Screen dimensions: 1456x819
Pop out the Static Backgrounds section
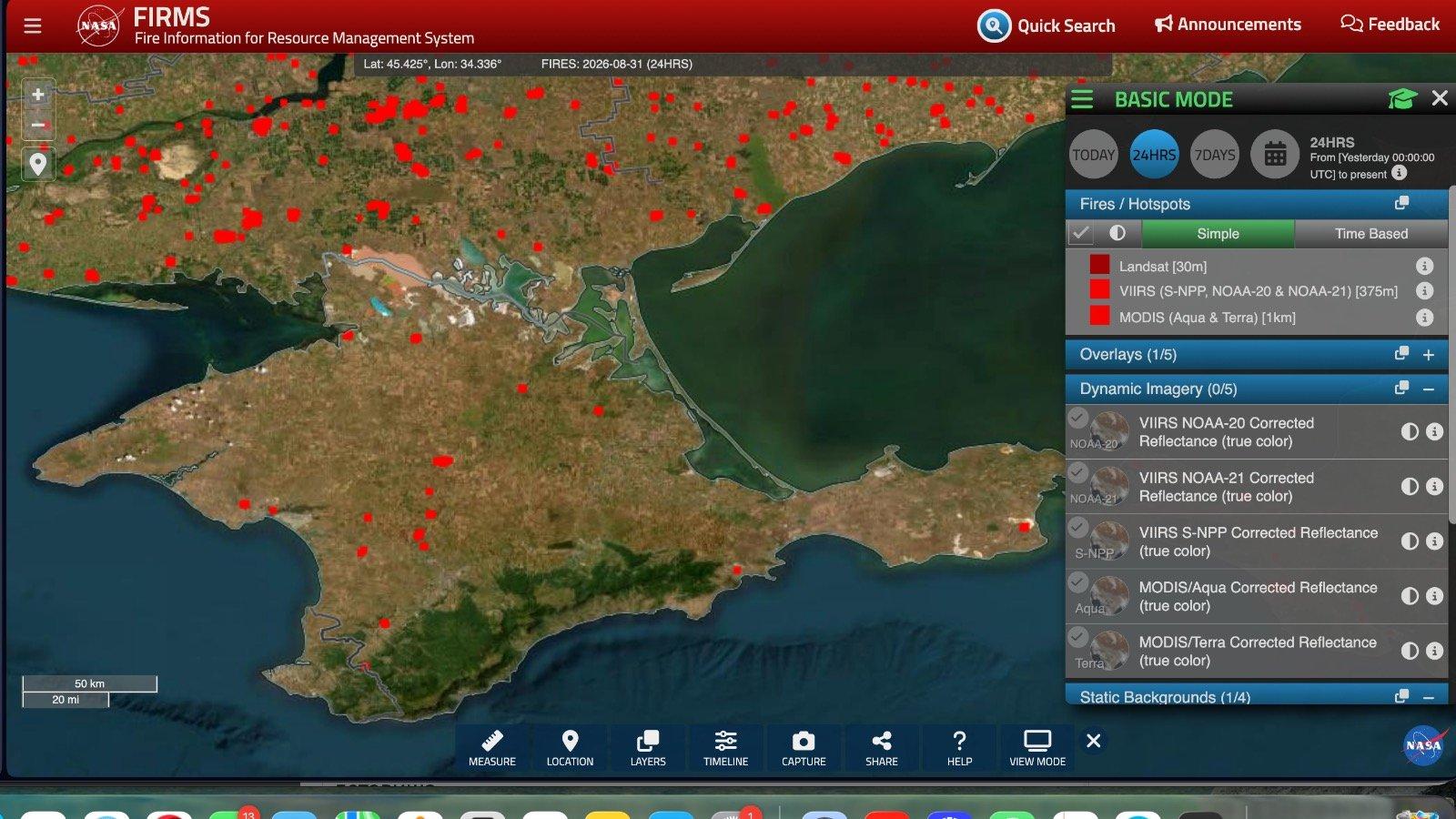(1401, 695)
